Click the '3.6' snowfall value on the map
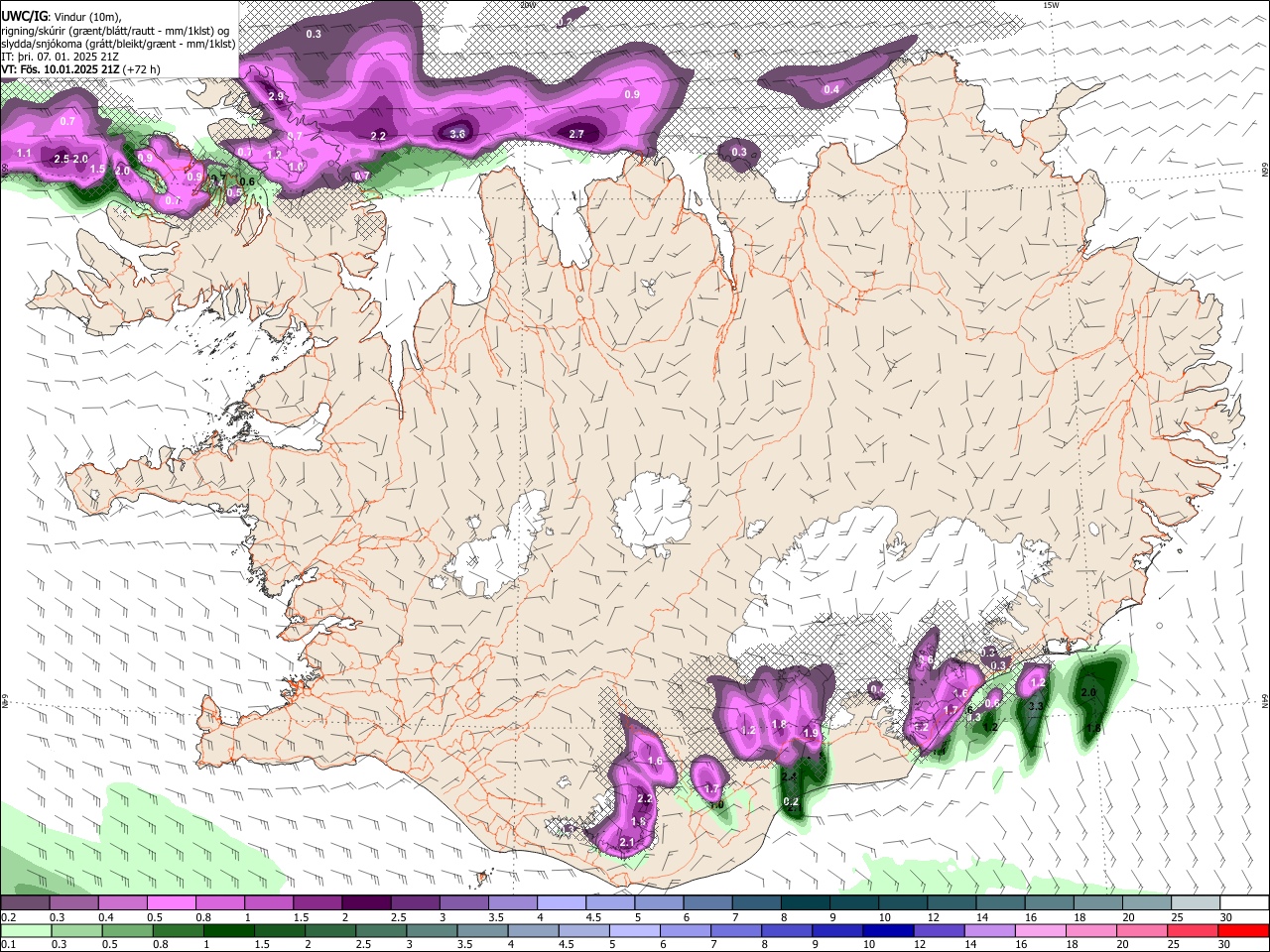 click(x=457, y=134)
